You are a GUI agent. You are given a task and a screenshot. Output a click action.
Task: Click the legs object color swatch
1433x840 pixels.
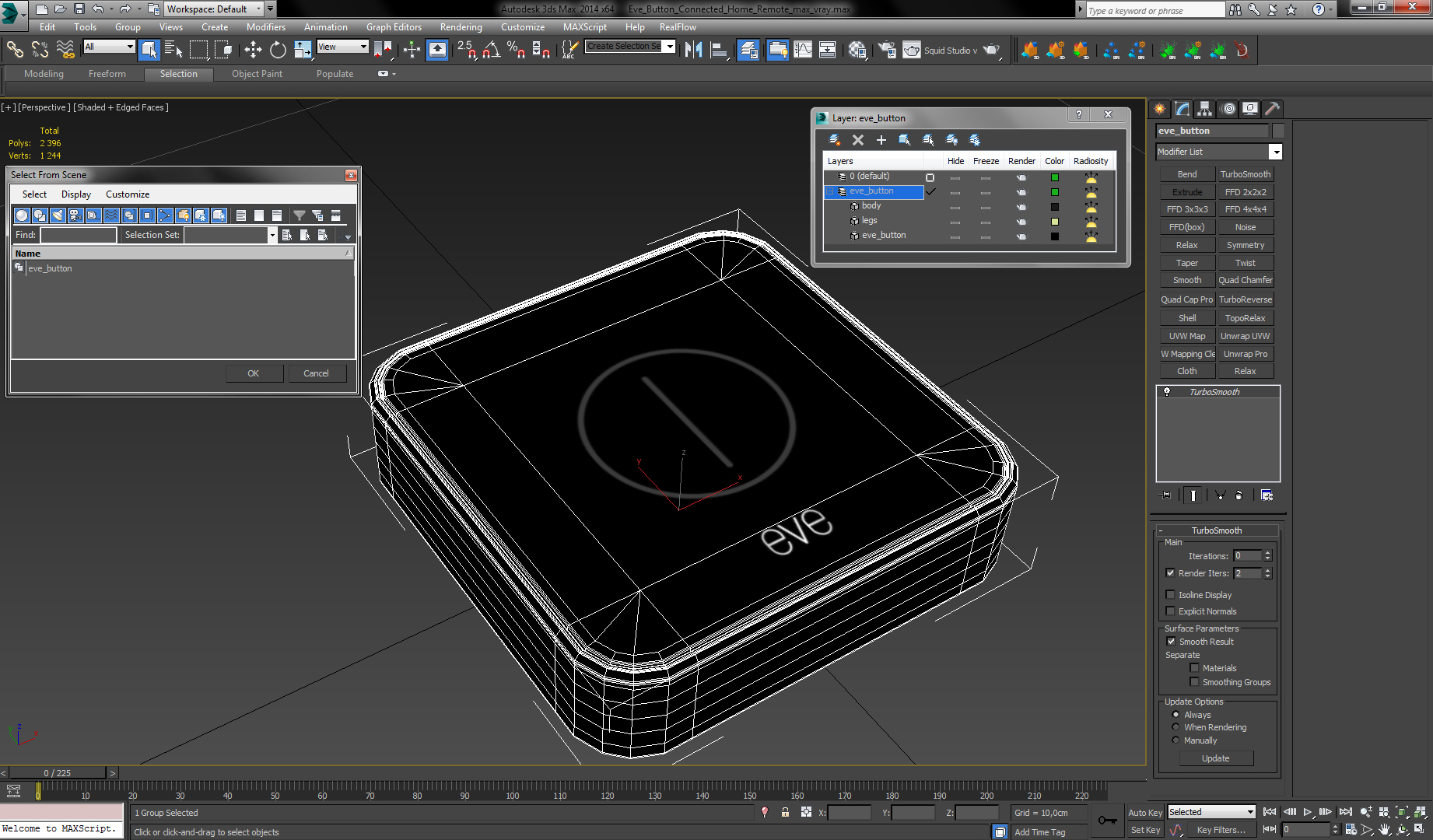click(x=1055, y=222)
